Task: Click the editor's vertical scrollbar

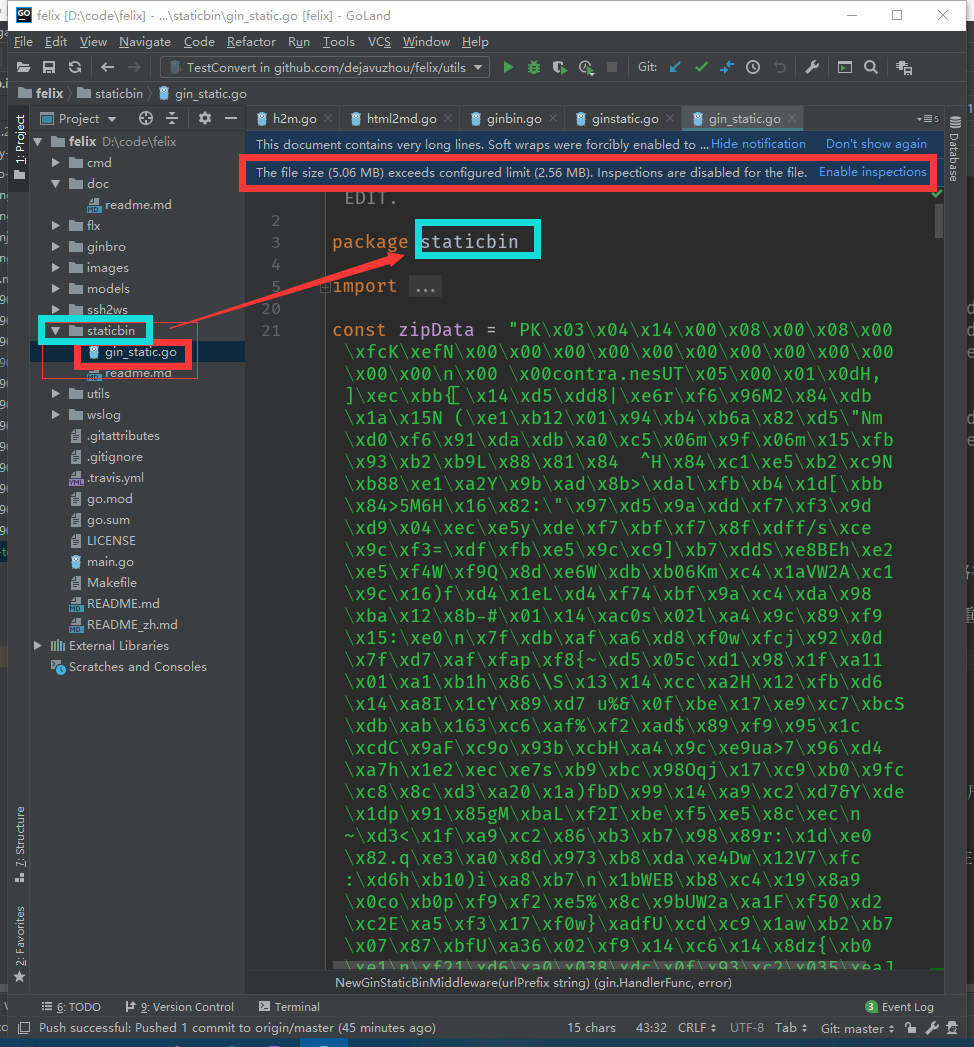Action: click(x=938, y=222)
